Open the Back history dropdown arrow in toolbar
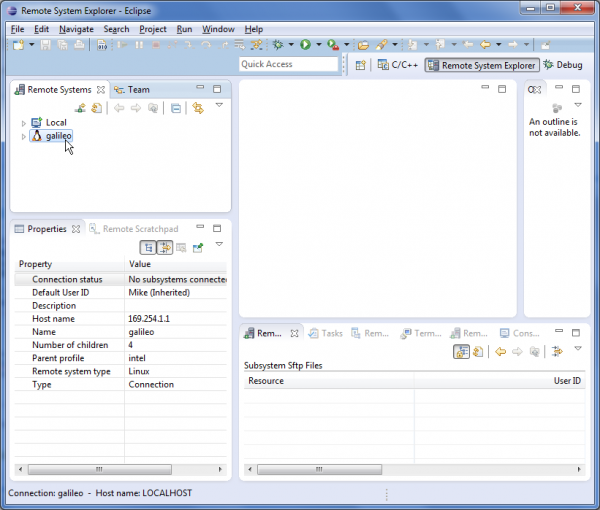This screenshot has width=600, height=510. pos(499,45)
